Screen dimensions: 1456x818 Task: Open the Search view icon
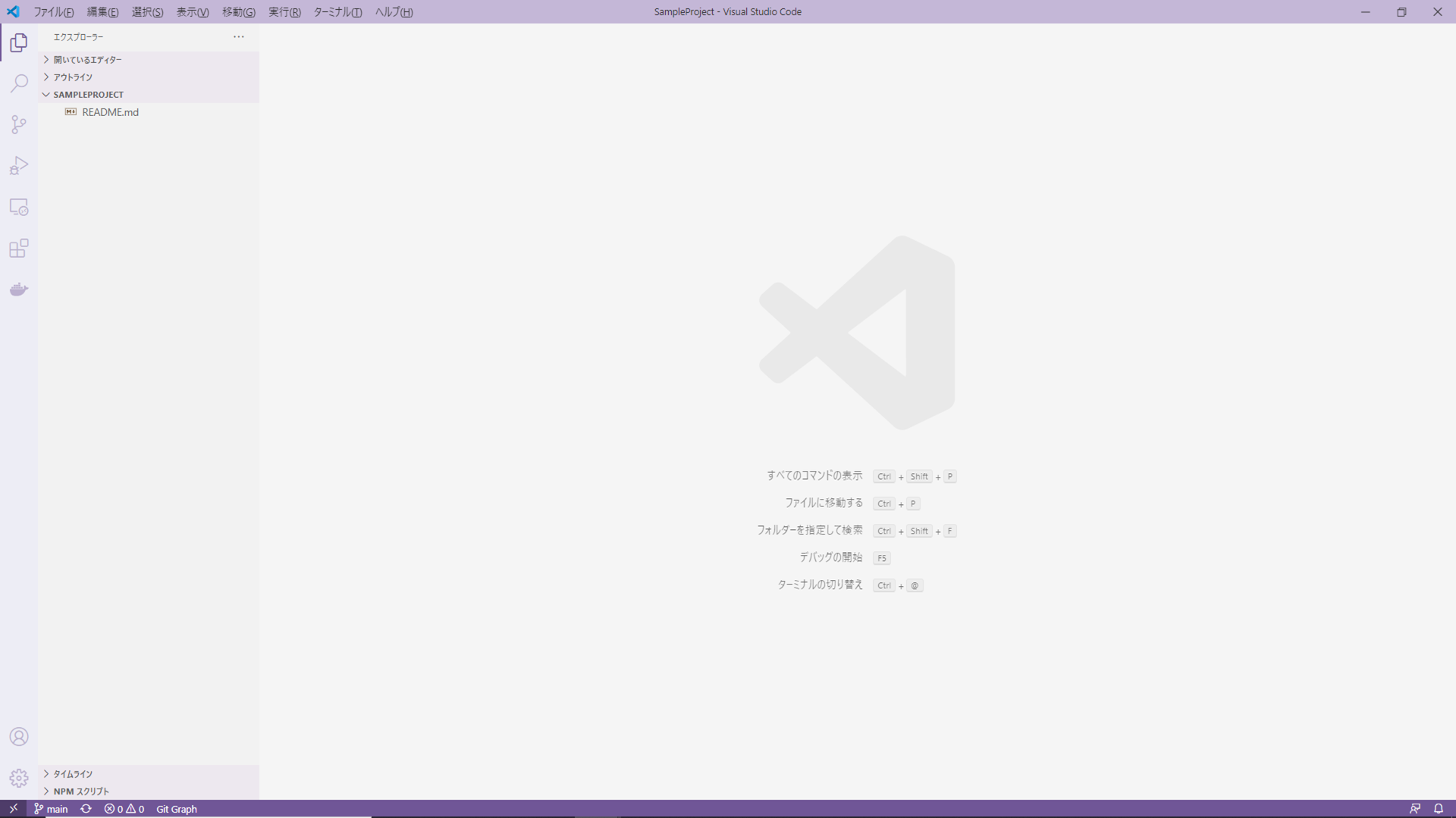(x=19, y=83)
